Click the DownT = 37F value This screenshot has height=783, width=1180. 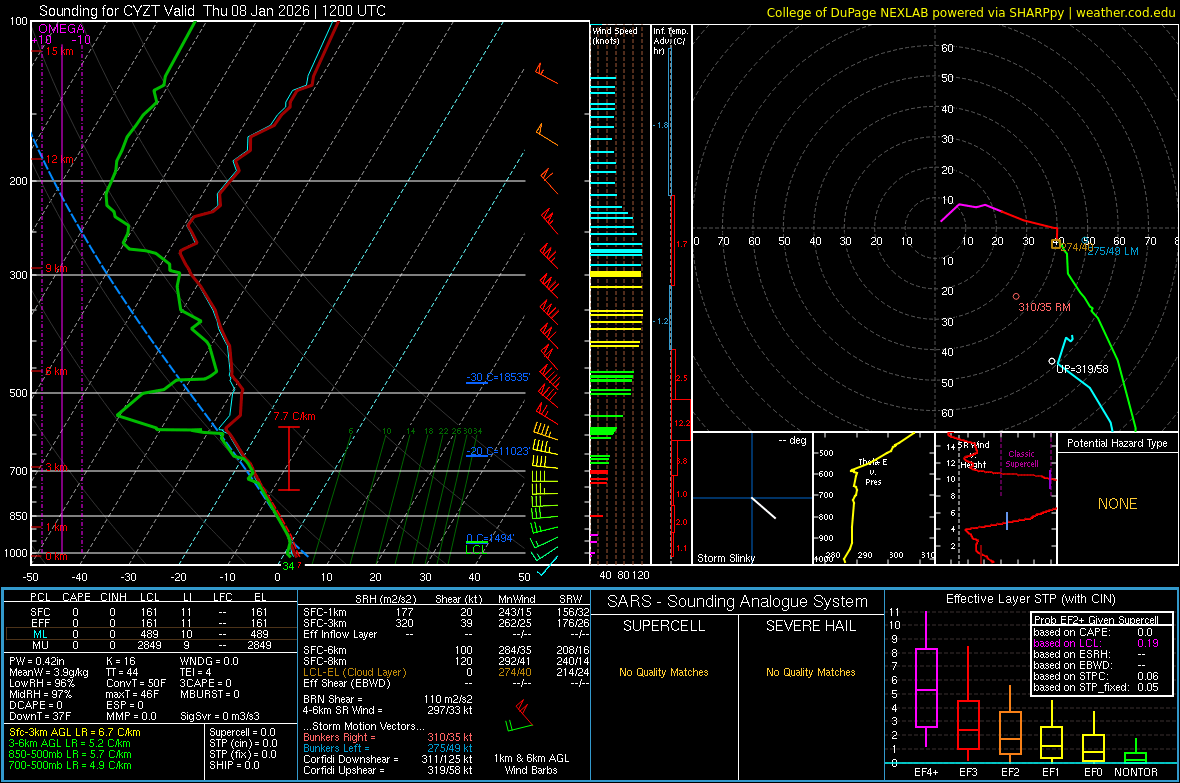tap(40, 716)
